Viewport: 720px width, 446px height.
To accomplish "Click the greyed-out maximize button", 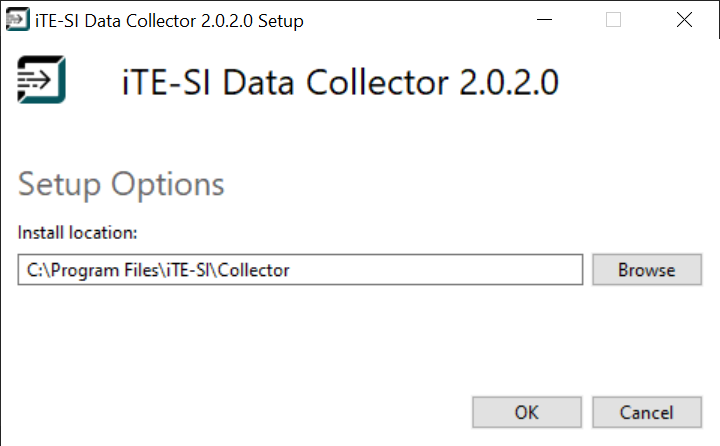I will point(614,20).
